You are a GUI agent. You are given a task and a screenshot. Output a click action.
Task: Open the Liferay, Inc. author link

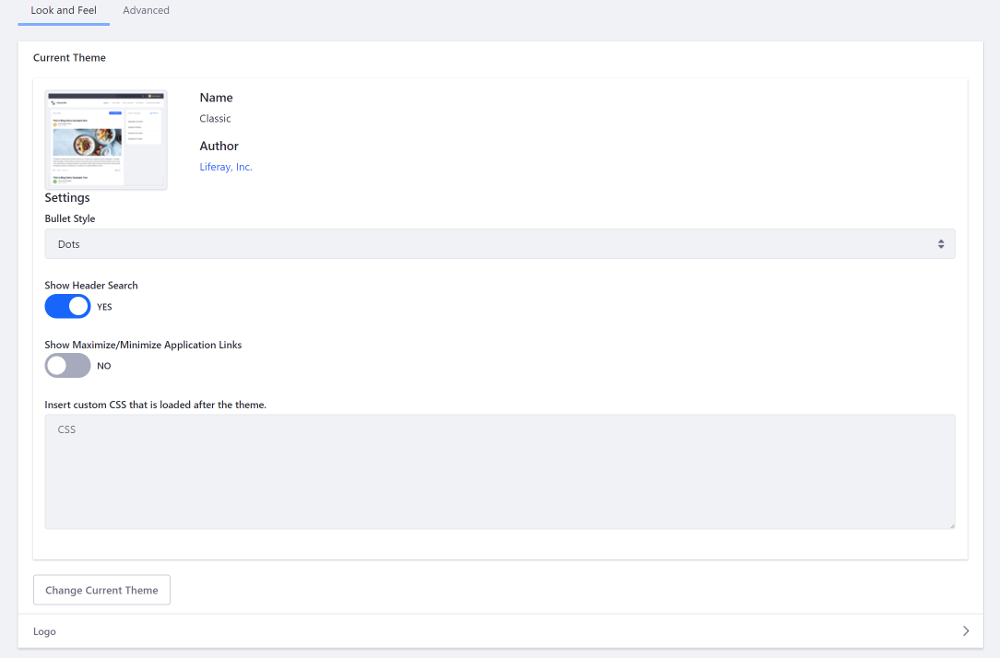pyautogui.click(x=226, y=167)
